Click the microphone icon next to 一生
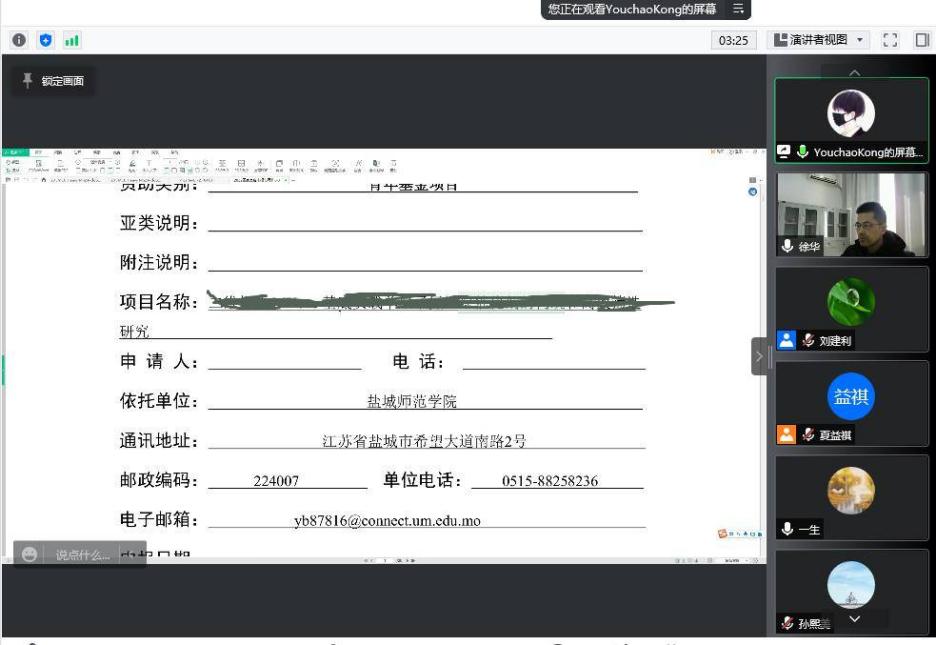The width and height of the screenshot is (936, 645). (x=788, y=529)
